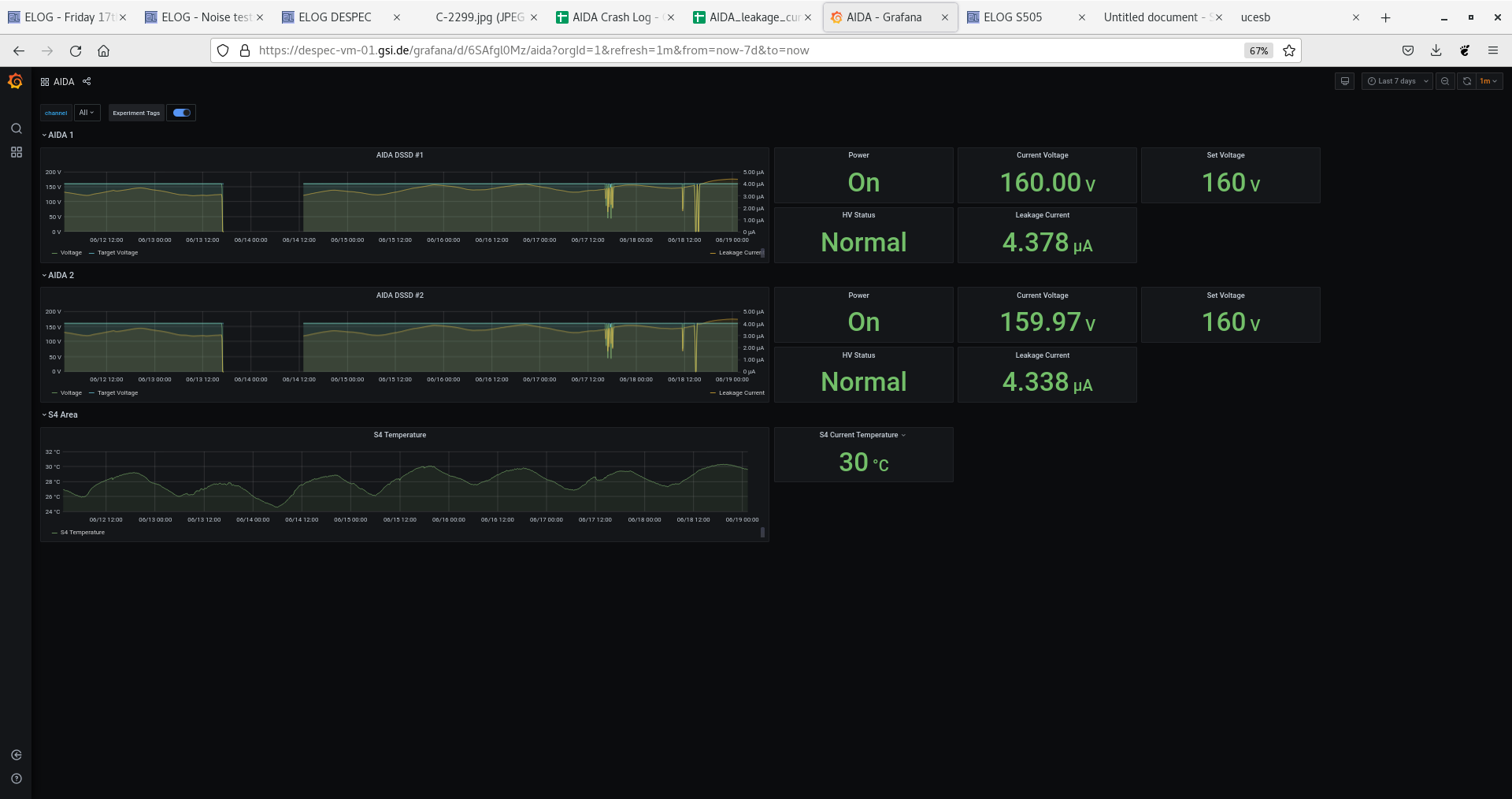Click the scrollbar in AIDA DSSD #1 legend
Viewport: 1512px width, 799px height.
coord(762,253)
